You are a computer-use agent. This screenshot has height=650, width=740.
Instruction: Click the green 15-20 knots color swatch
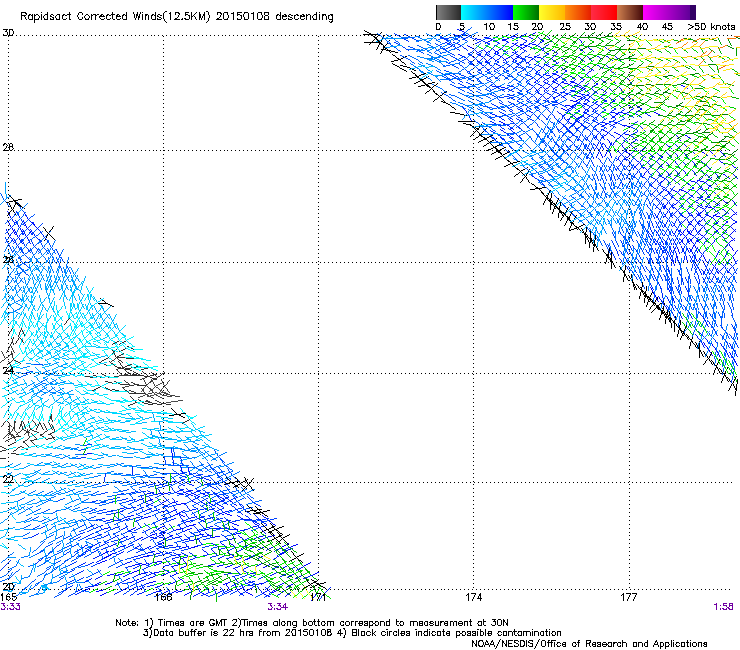[526, 12]
